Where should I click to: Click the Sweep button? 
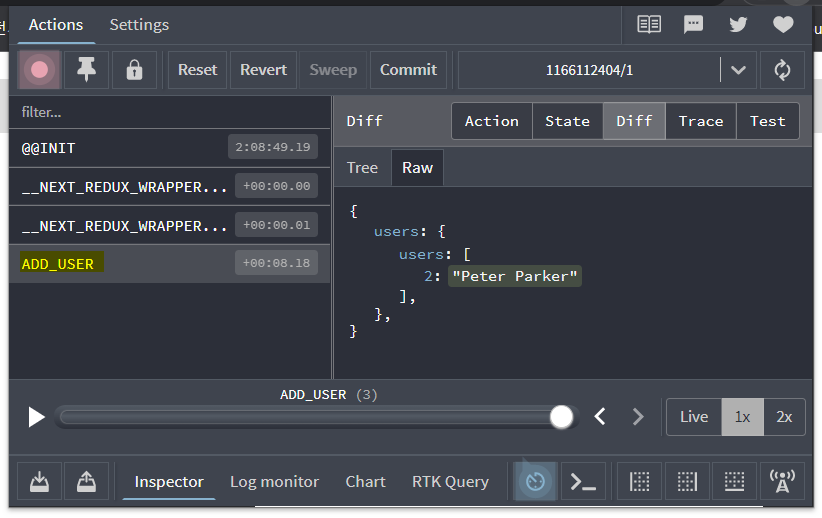tap(333, 70)
